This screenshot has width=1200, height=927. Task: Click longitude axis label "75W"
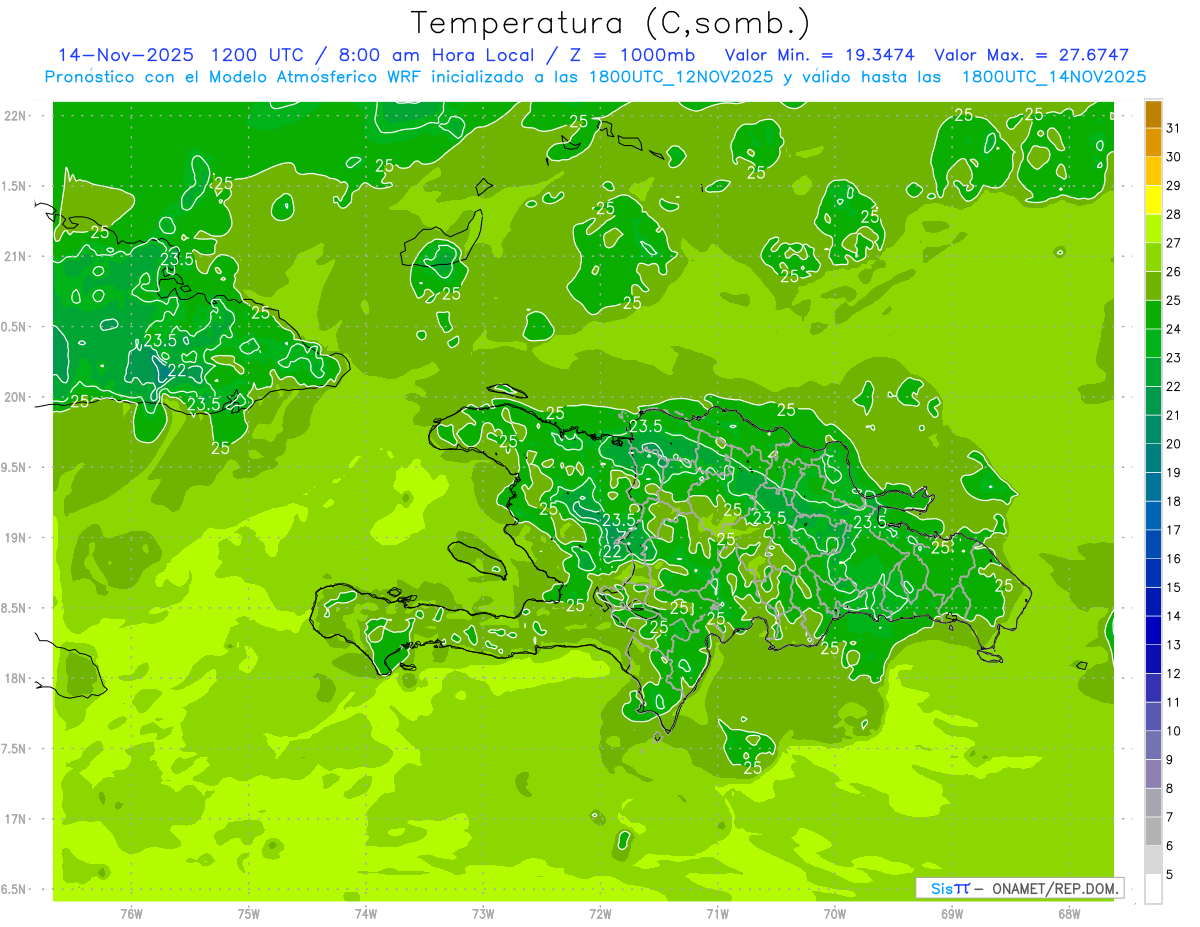tap(249, 914)
